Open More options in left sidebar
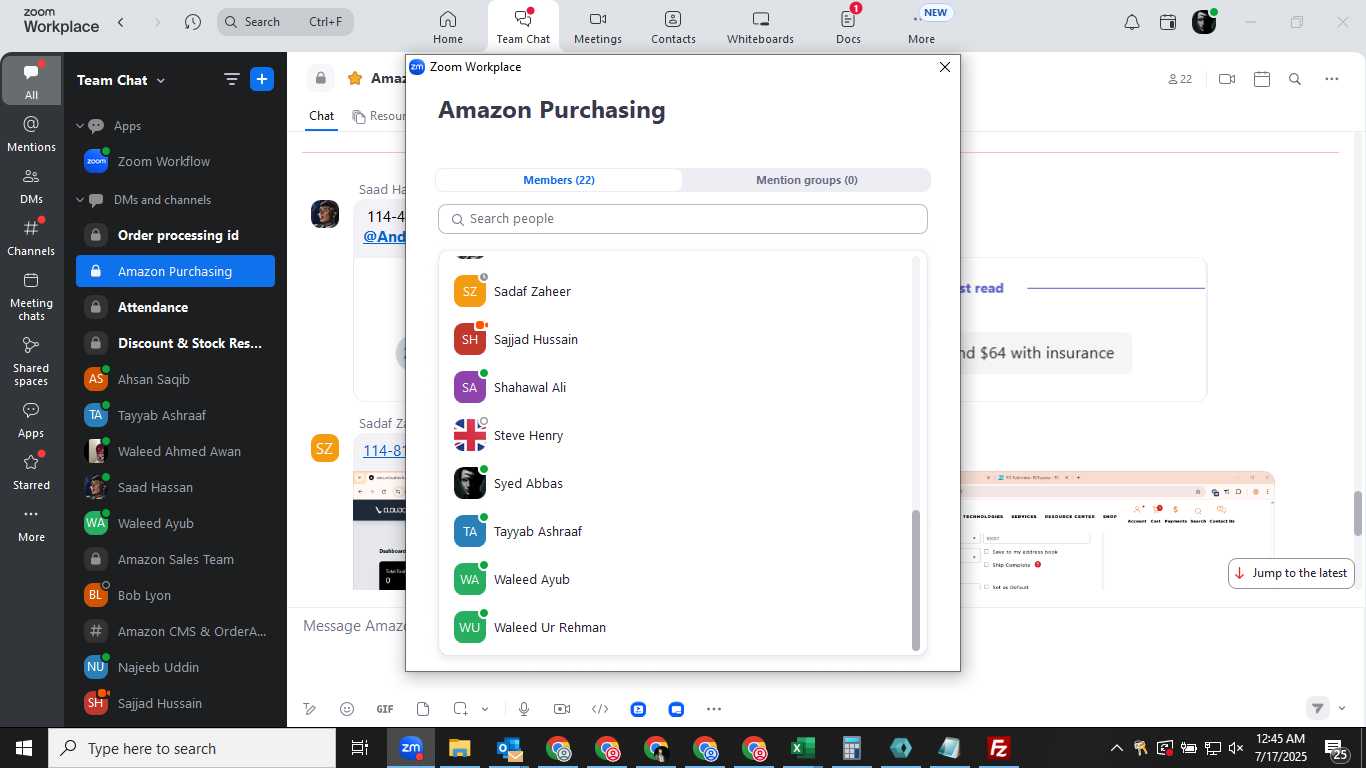 (31, 524)
